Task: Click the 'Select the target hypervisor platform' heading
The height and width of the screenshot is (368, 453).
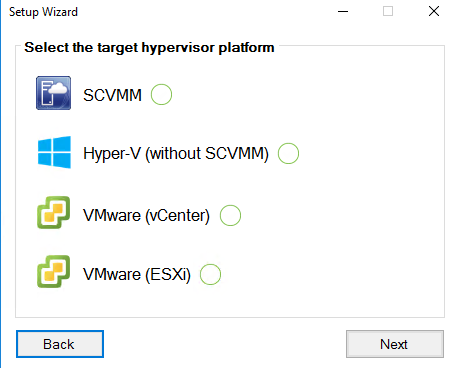Action: pyautogui.click(x=149, y=48)
